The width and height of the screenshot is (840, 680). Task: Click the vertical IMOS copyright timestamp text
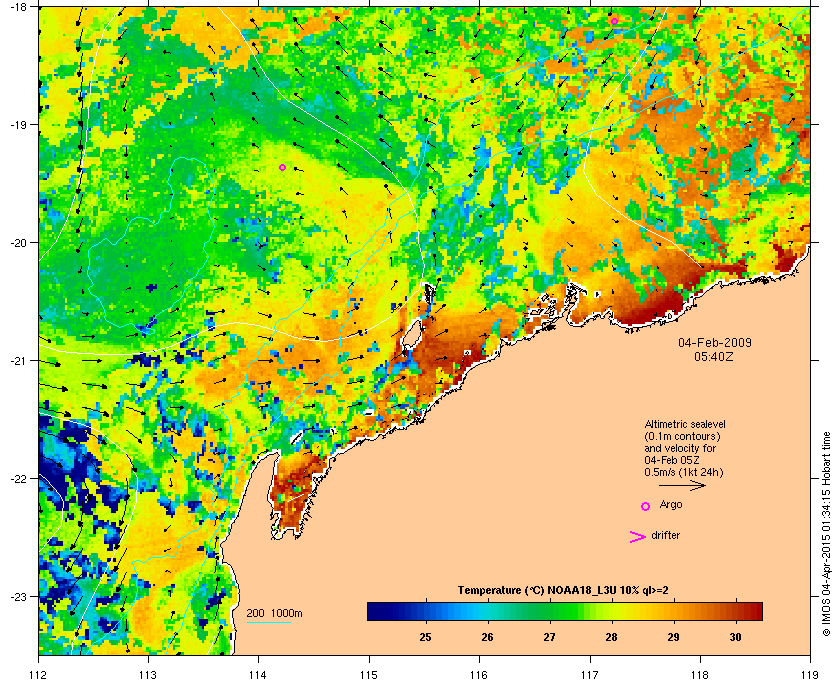(826, 535)
